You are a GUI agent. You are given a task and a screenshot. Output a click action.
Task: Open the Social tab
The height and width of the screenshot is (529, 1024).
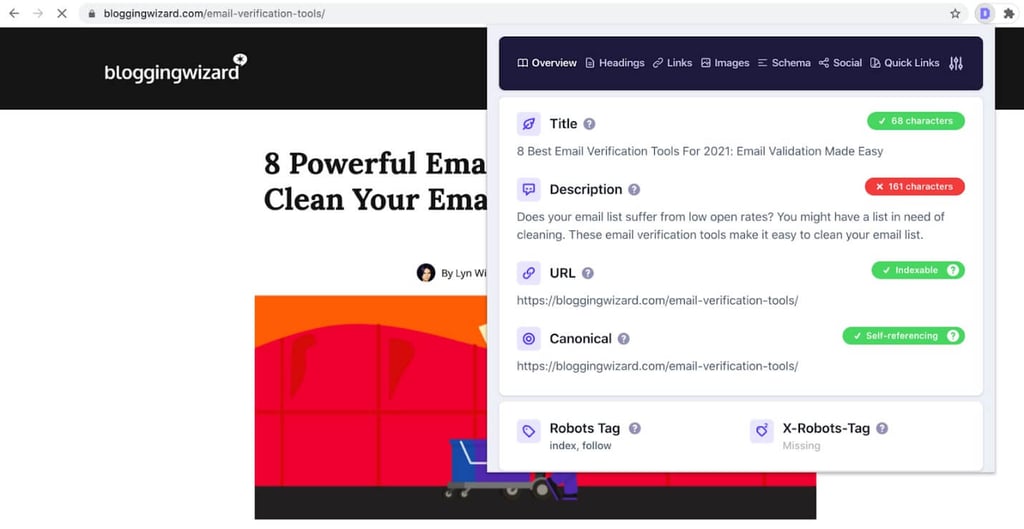pos(840,63)
